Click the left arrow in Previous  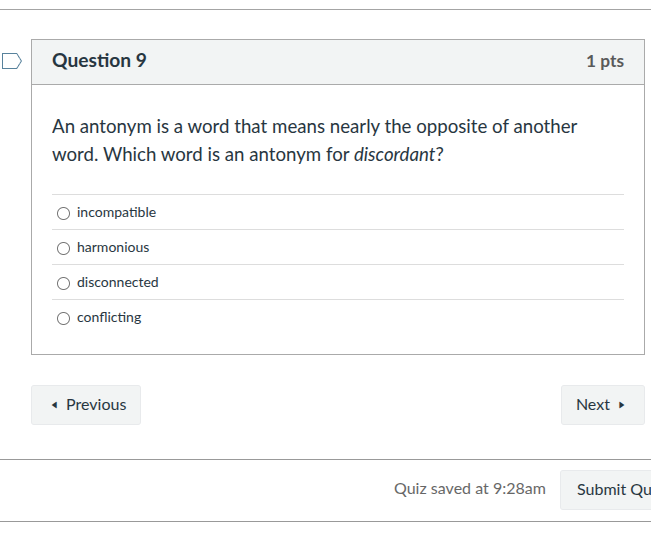54,405
